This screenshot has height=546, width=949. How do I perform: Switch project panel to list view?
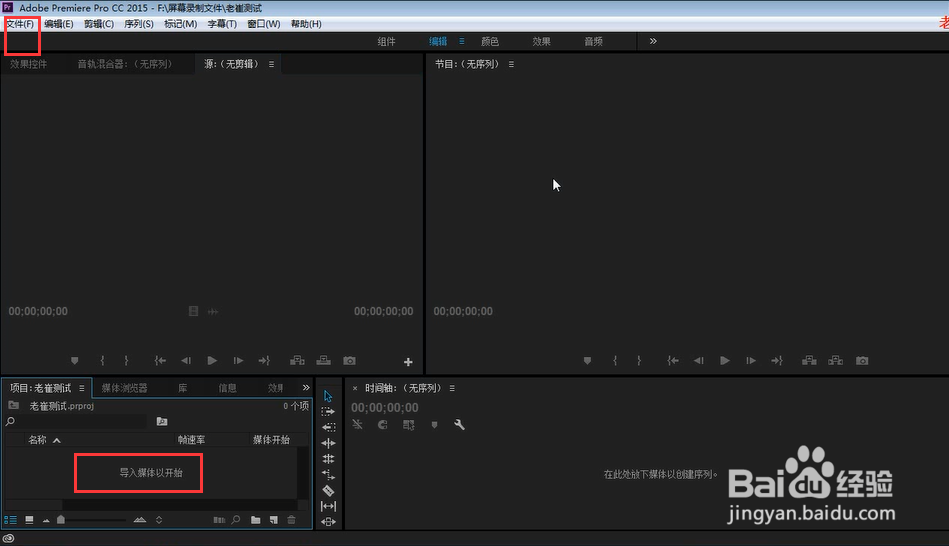point(10,520)
